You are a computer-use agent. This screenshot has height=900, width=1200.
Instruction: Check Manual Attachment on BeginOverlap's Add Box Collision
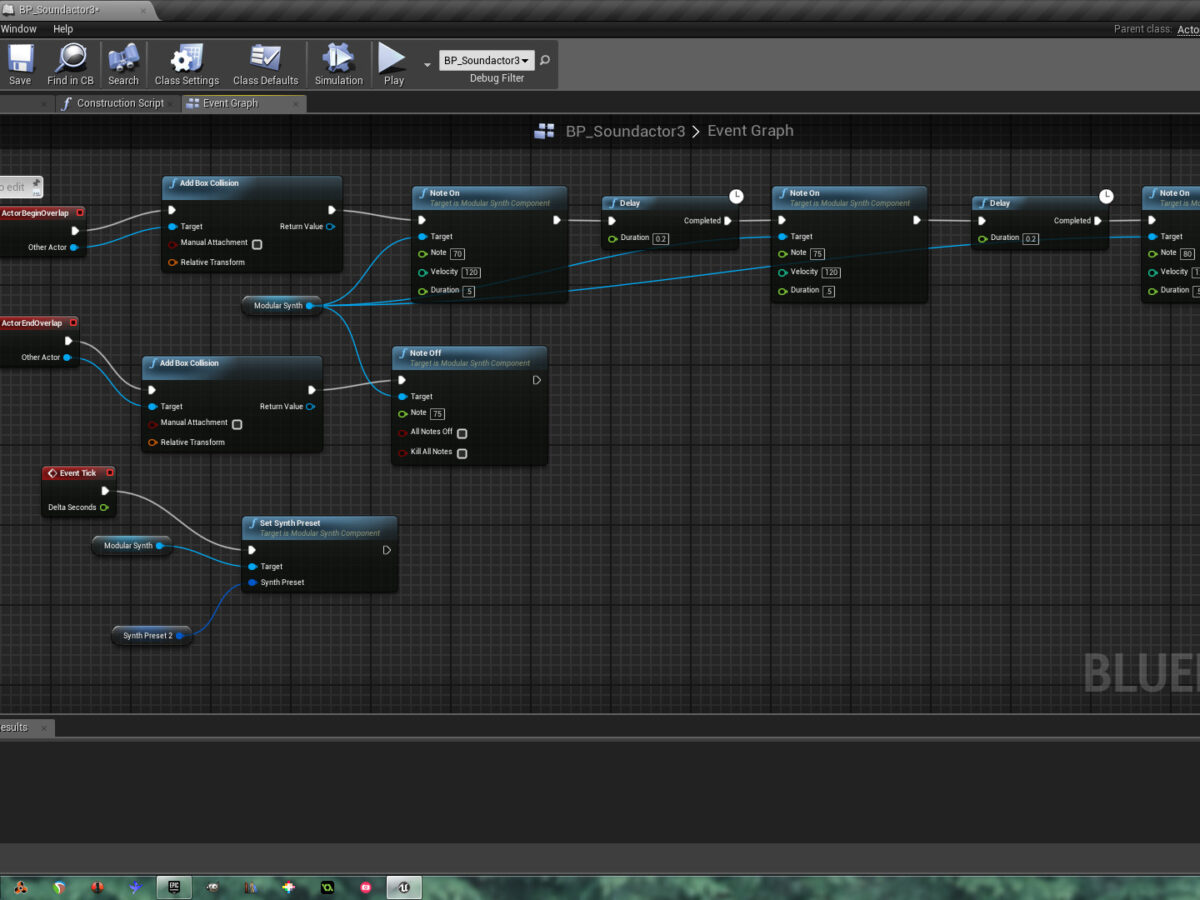(257, 244)
